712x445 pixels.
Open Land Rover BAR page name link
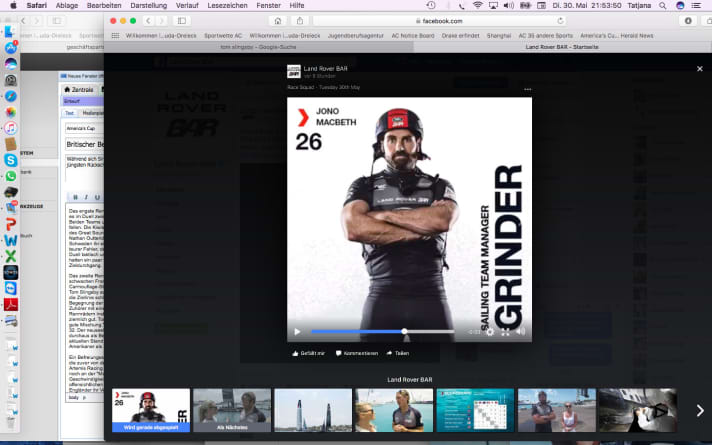coord(326,69)
